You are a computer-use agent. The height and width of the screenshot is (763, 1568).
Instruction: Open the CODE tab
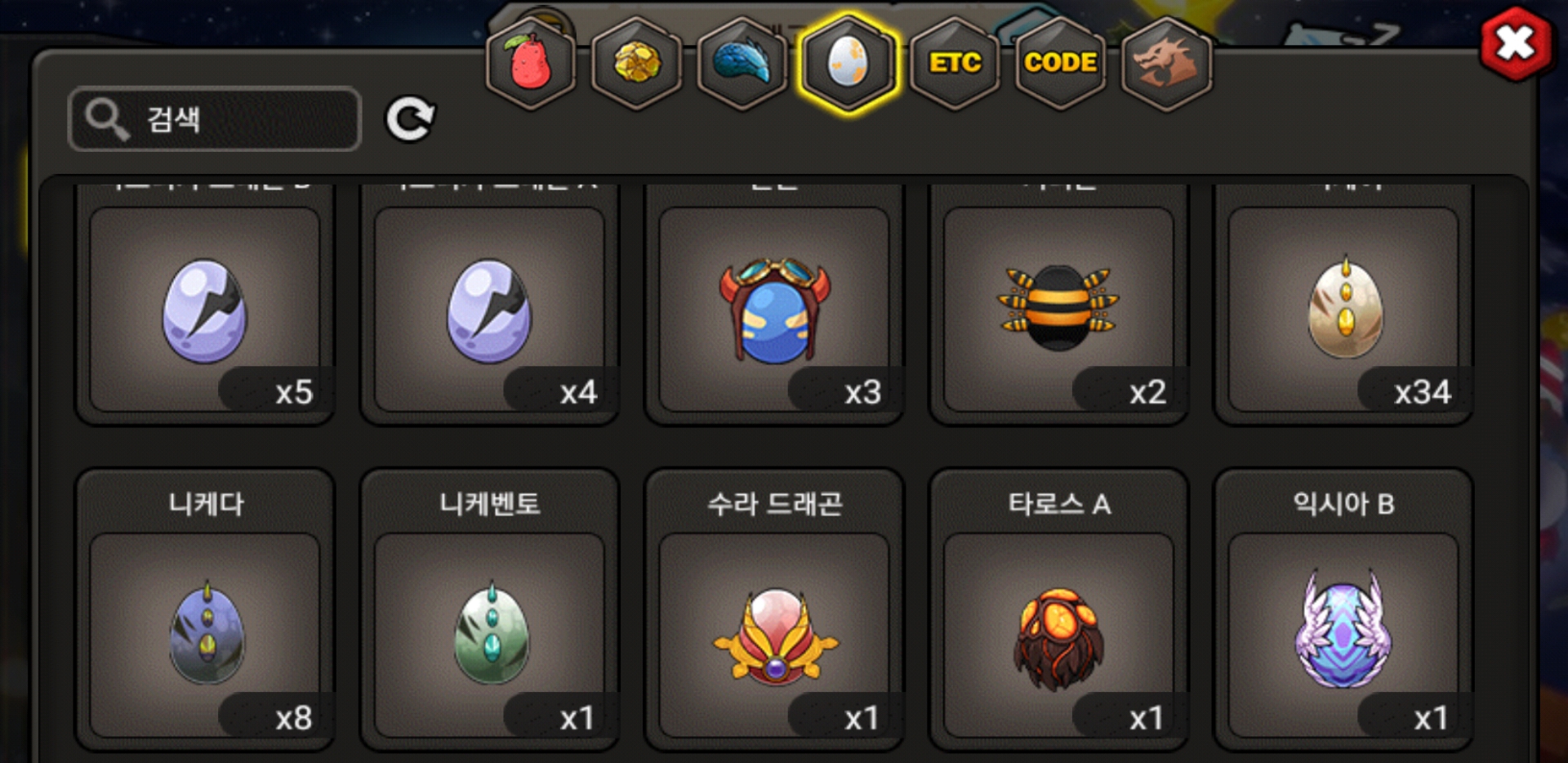pos(1060,63)
